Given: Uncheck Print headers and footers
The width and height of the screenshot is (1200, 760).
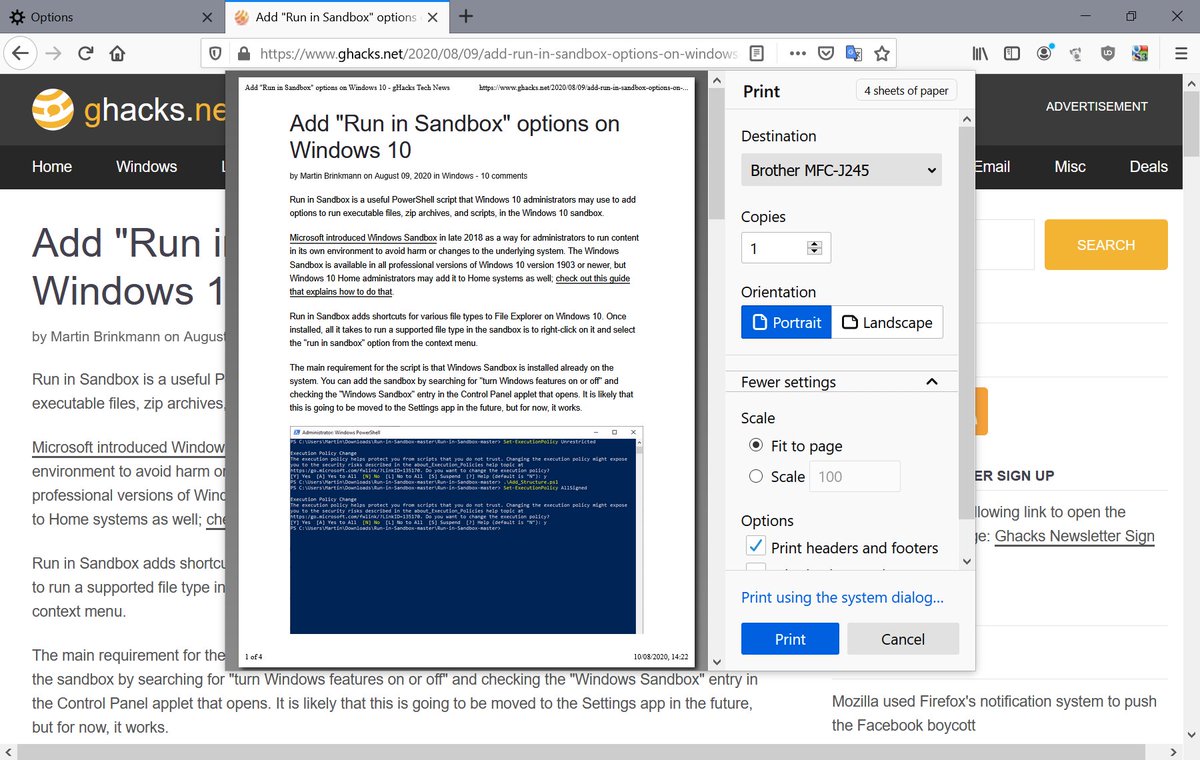Looking at the screenshot, I should [x=756, y=547].
